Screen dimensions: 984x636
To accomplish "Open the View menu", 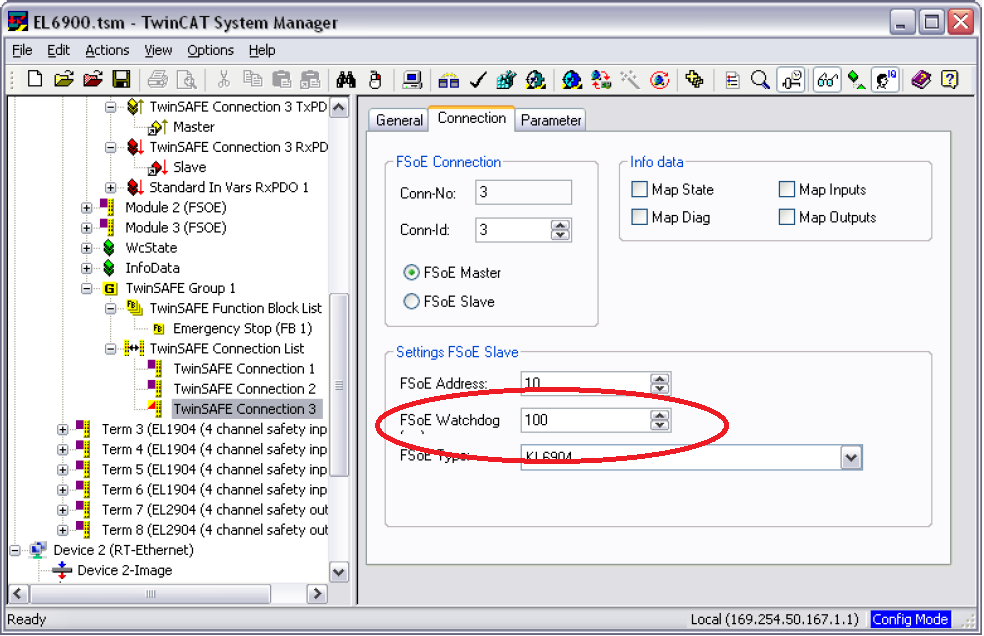I will (158, 50).
